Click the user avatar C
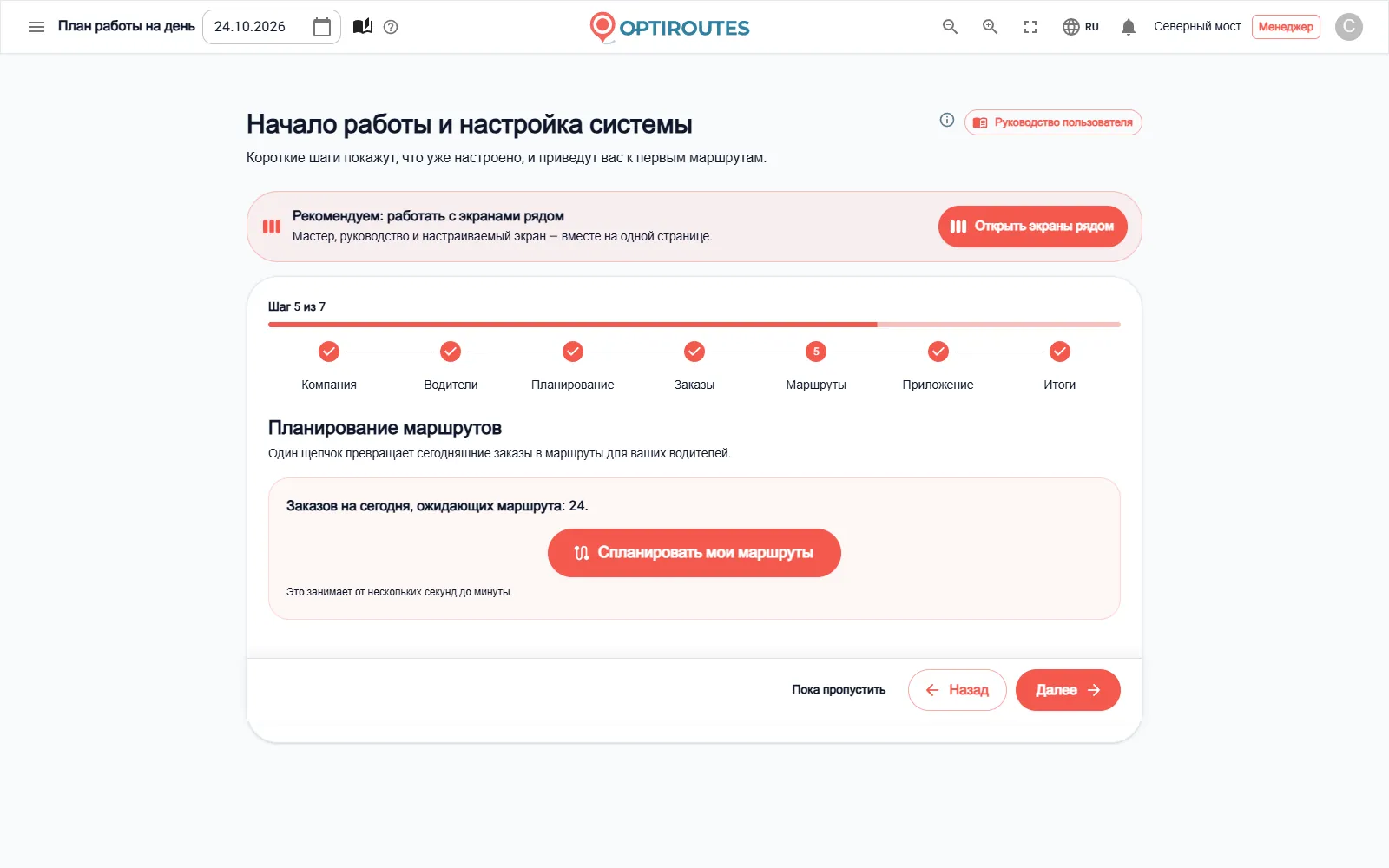The width and height of the screenshot is (1389, 868). click(1348, 27)
